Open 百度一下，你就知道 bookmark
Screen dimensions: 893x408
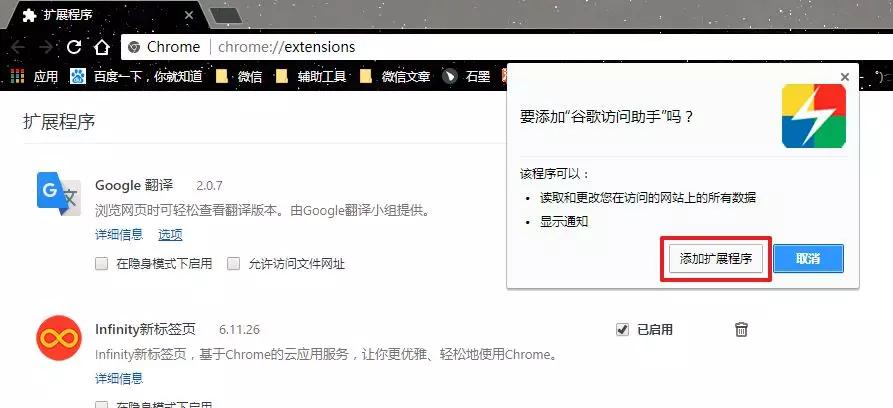point(137,76)
